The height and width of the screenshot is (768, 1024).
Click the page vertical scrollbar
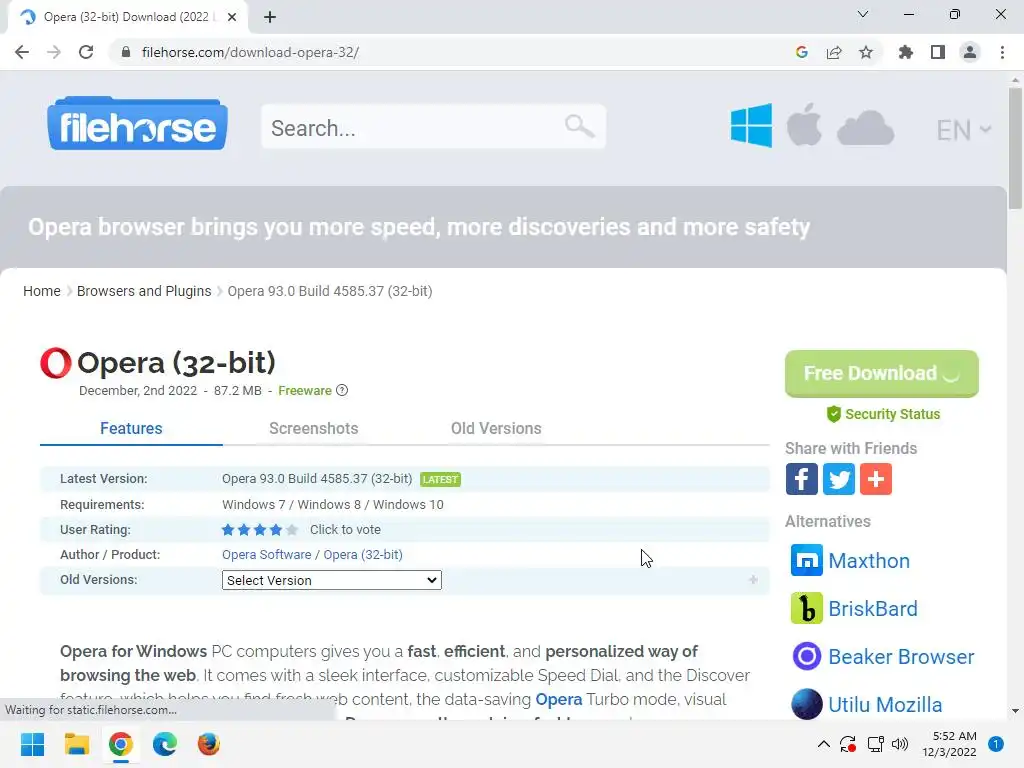[x=1015, y=148]
